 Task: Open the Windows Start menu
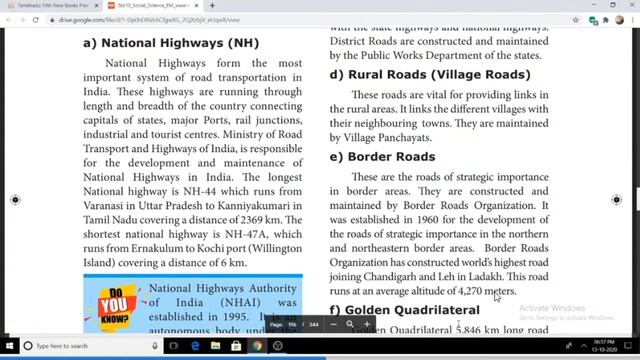click(x=9, y=346)
